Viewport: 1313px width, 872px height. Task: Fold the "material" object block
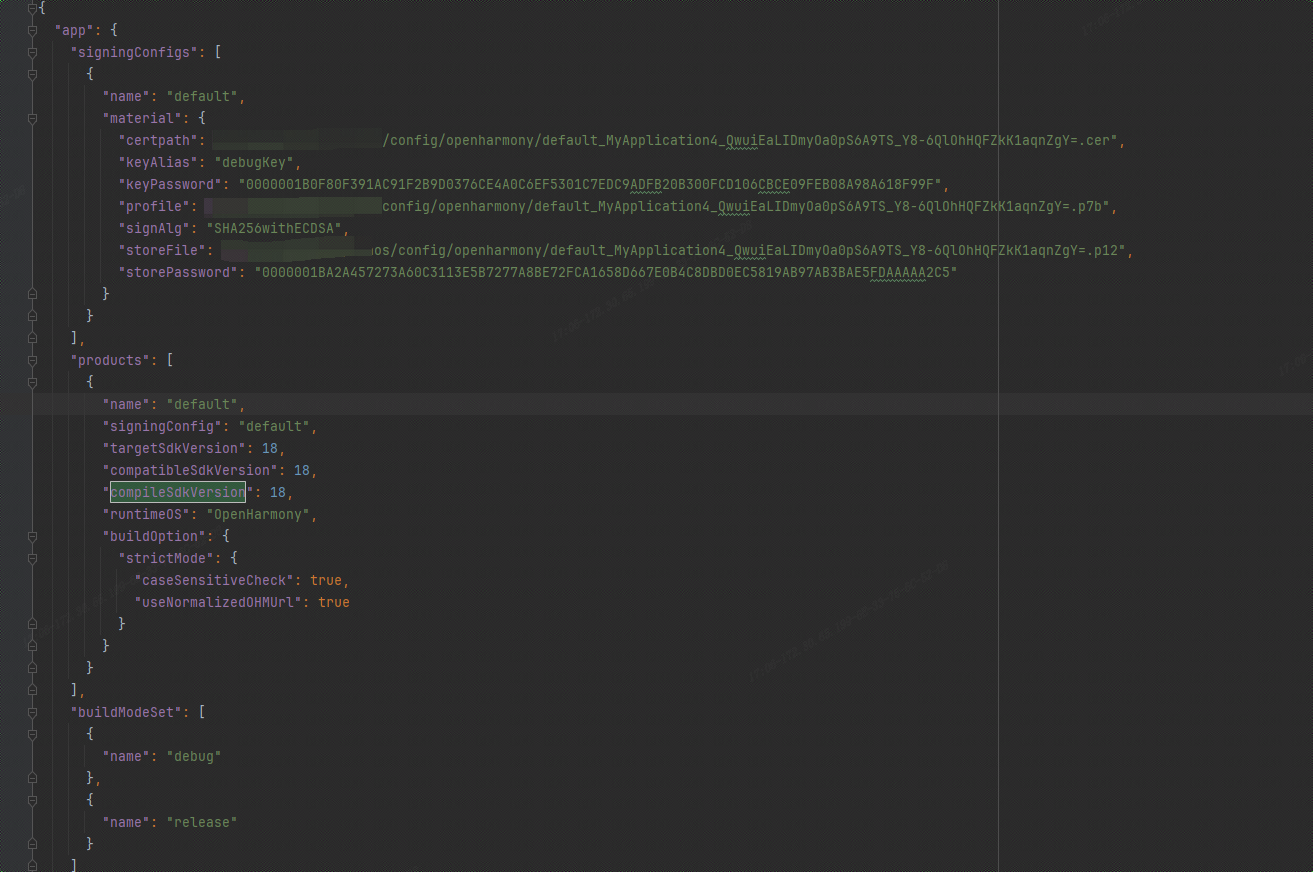tap(33, 118)
